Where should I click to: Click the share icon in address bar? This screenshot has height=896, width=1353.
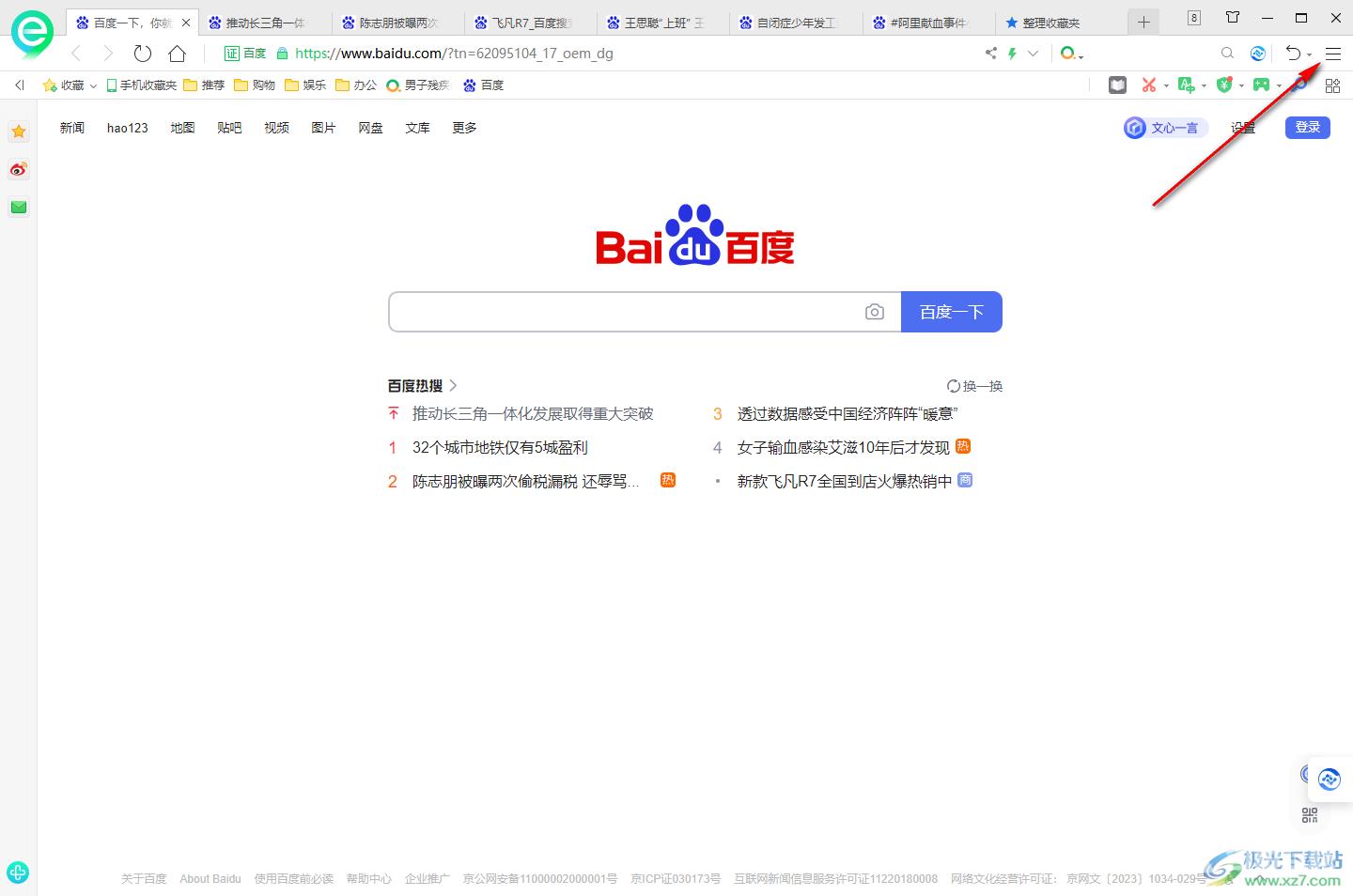[990, 54]
